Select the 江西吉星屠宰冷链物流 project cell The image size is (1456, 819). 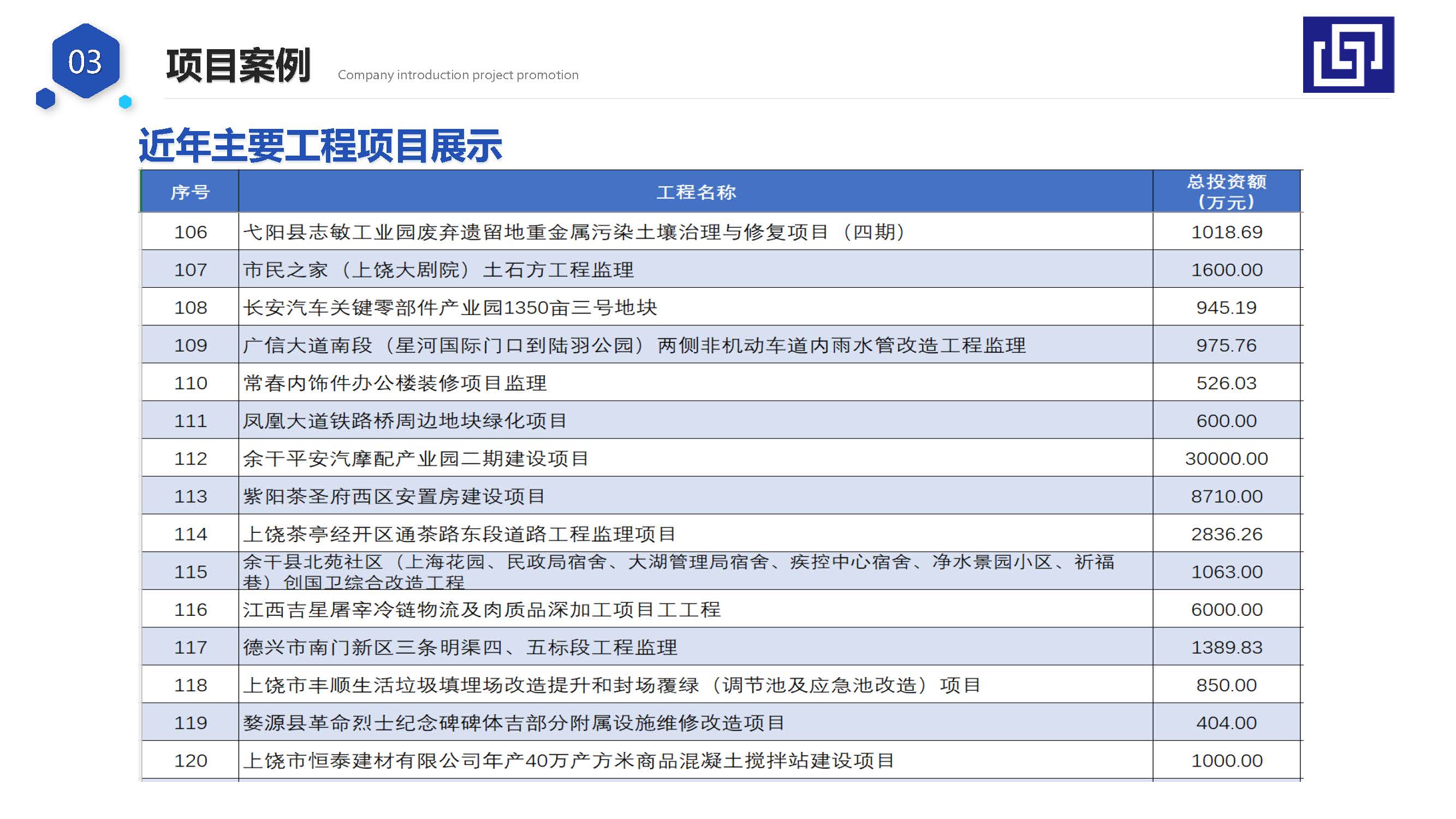coord(696,609)
